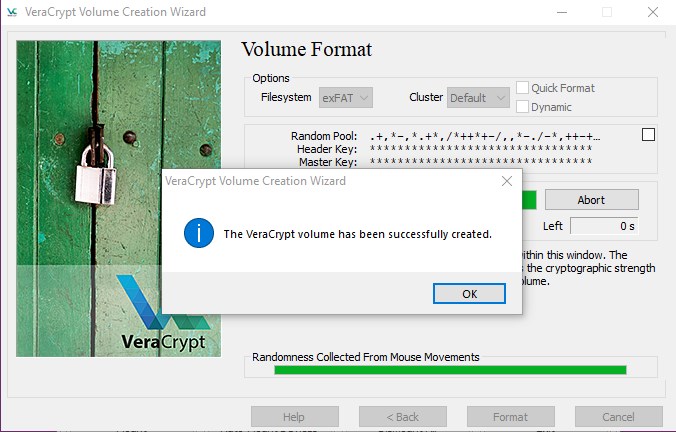
Task: Close the success message dialog
Action: coord(507,181)
